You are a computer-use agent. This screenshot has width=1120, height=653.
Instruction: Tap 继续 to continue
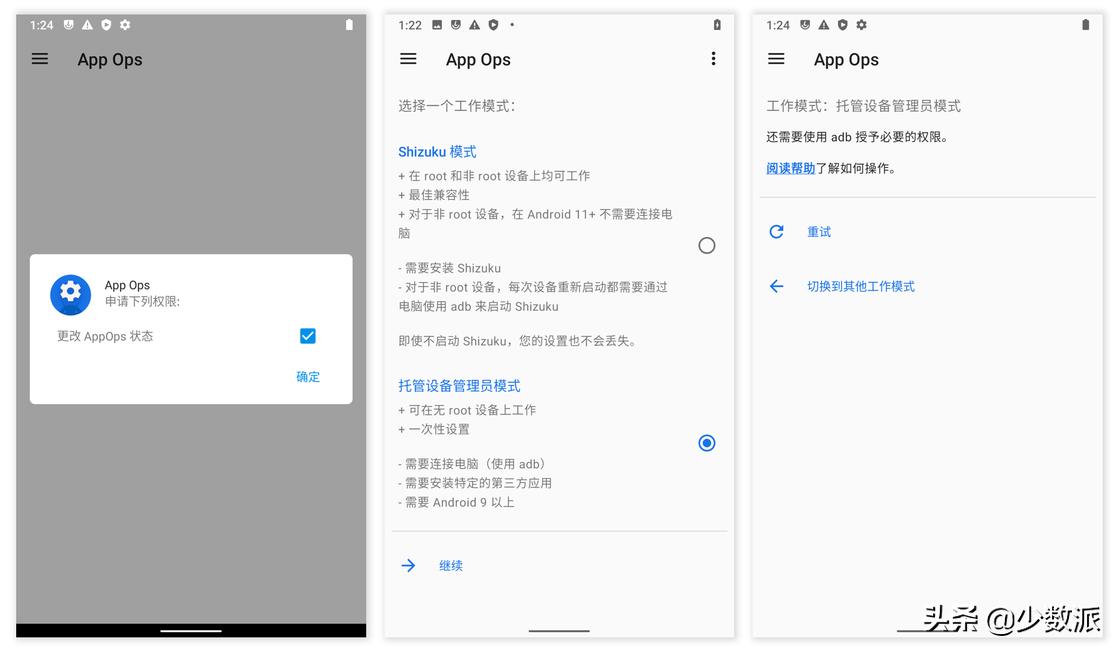[451, 566]
